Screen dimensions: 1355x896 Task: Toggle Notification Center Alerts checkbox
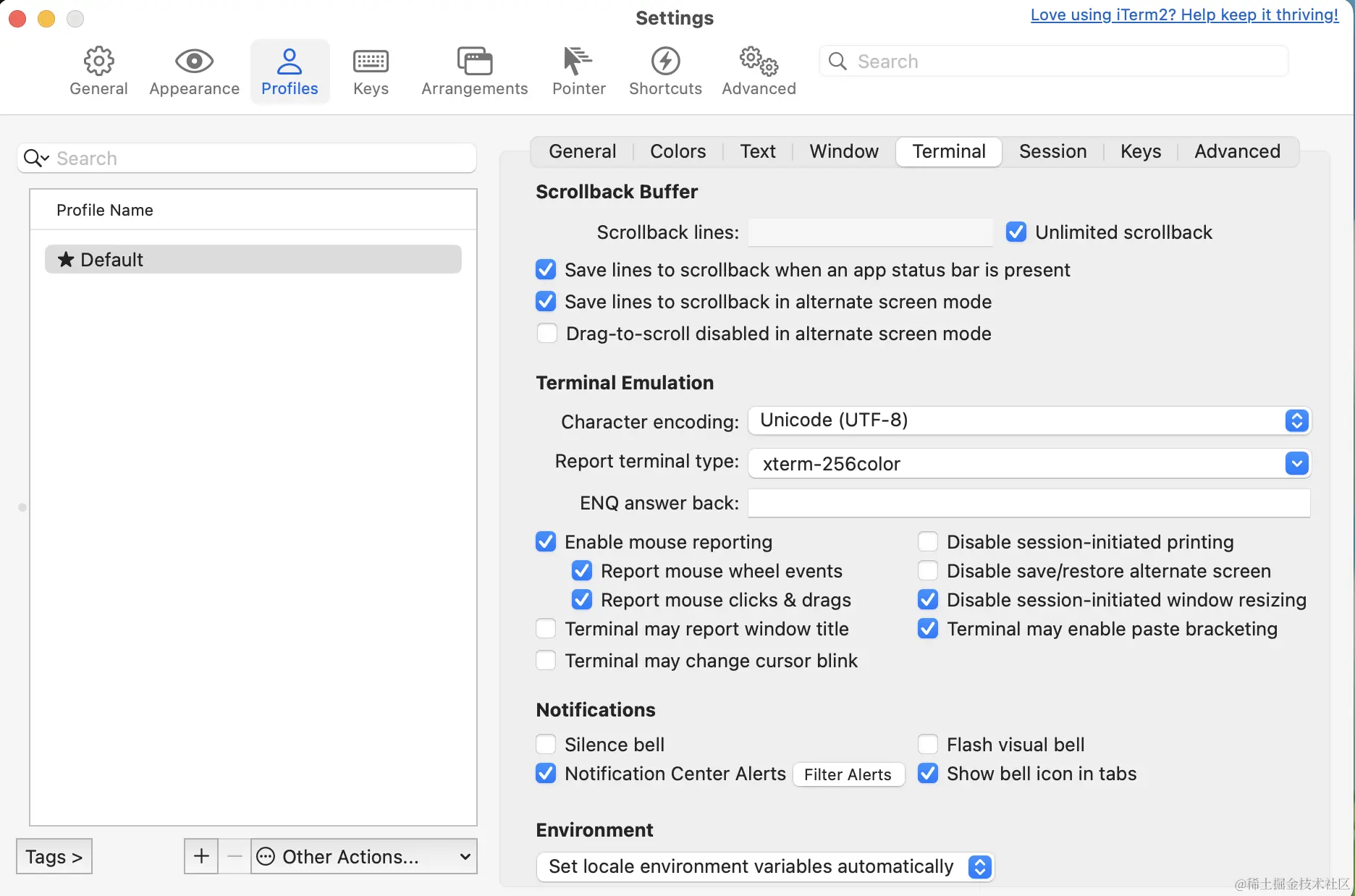(x=546, y=773)
